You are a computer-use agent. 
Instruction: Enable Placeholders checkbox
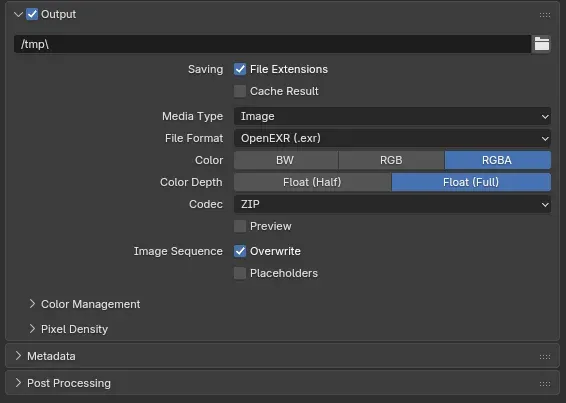(x=240, y=273)
